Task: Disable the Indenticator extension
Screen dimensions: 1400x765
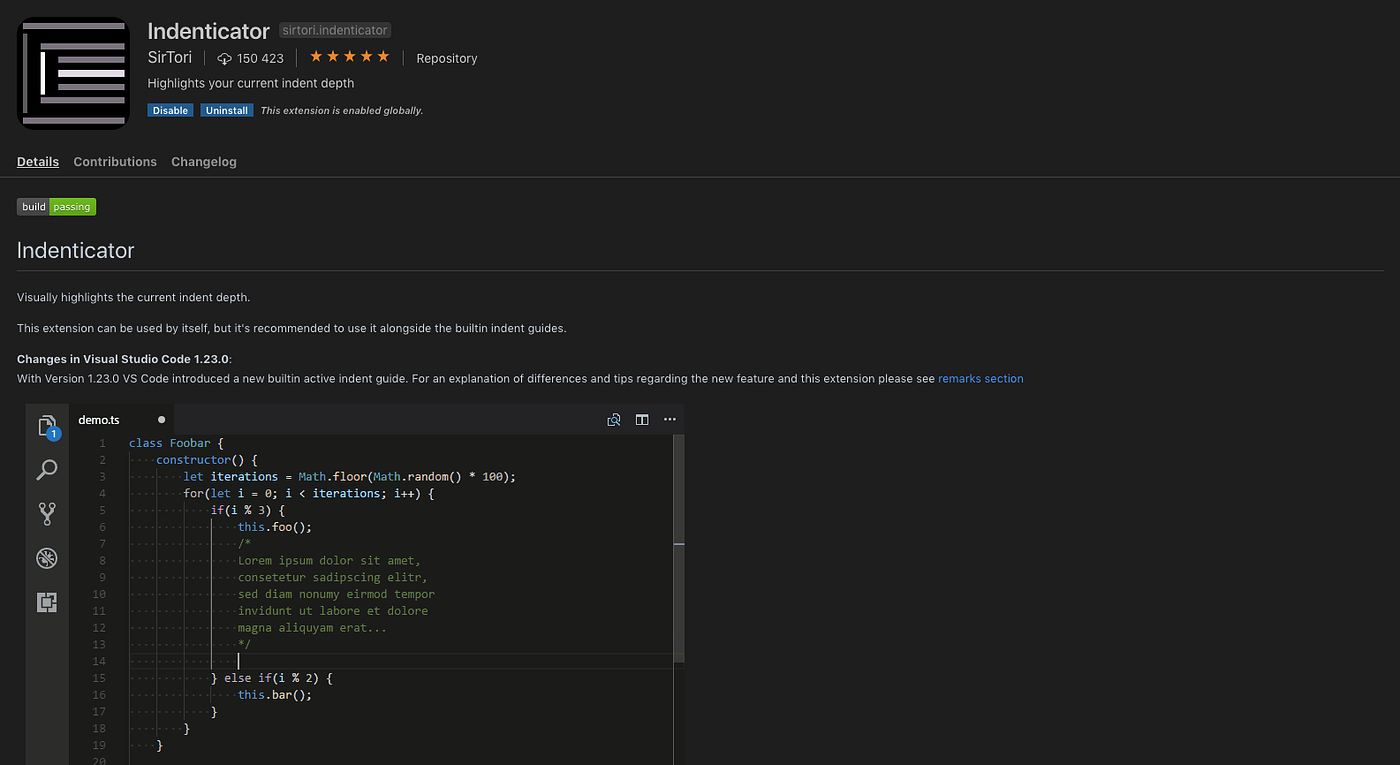Action: coord(170,110)
